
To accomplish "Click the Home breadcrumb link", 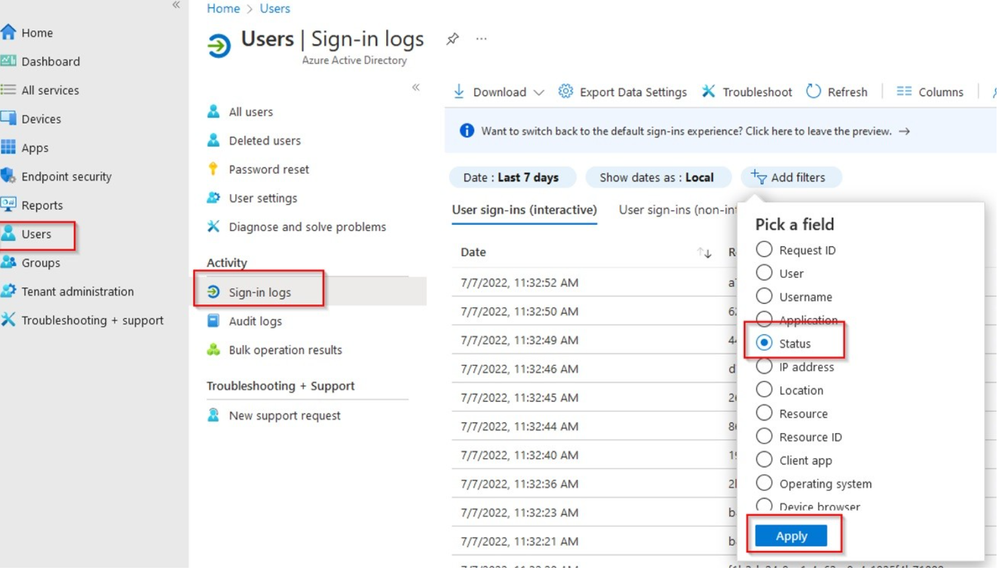I will [x=223, y=8].
